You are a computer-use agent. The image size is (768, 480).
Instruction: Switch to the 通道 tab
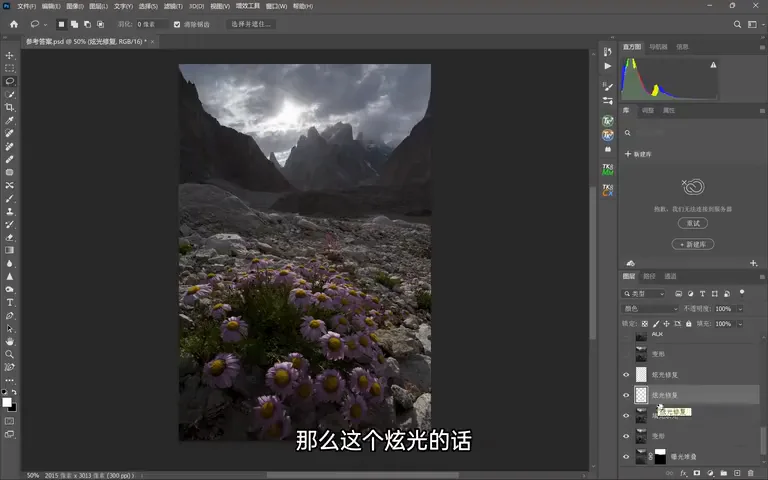[670, 276]
